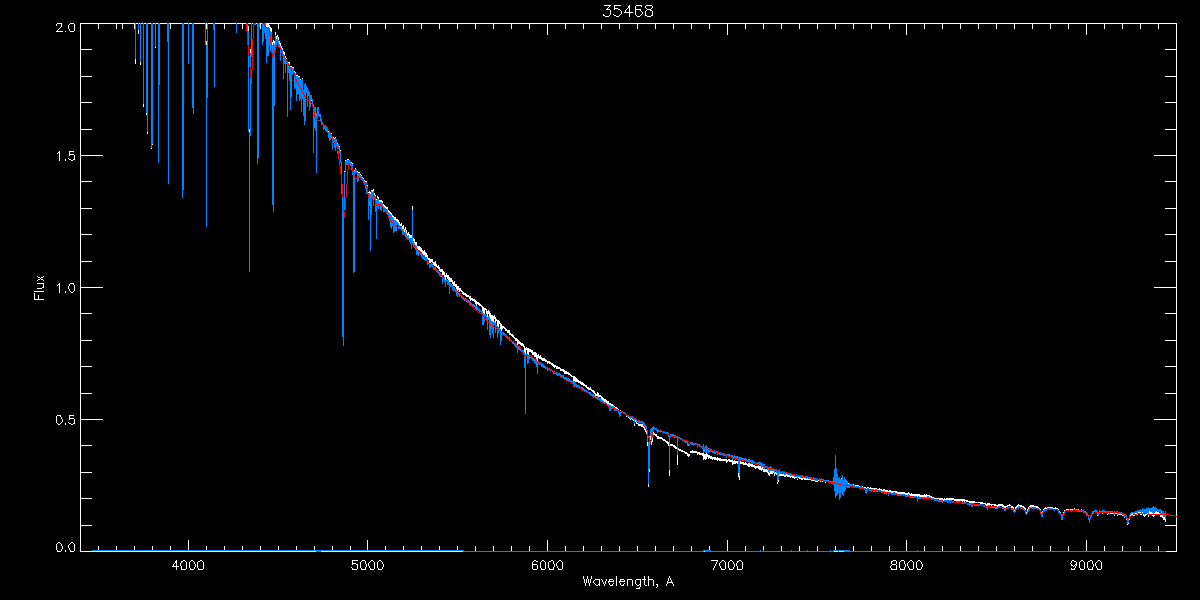Click the Flux axis label
The image size is (1200, 600).
coord(40,287)
